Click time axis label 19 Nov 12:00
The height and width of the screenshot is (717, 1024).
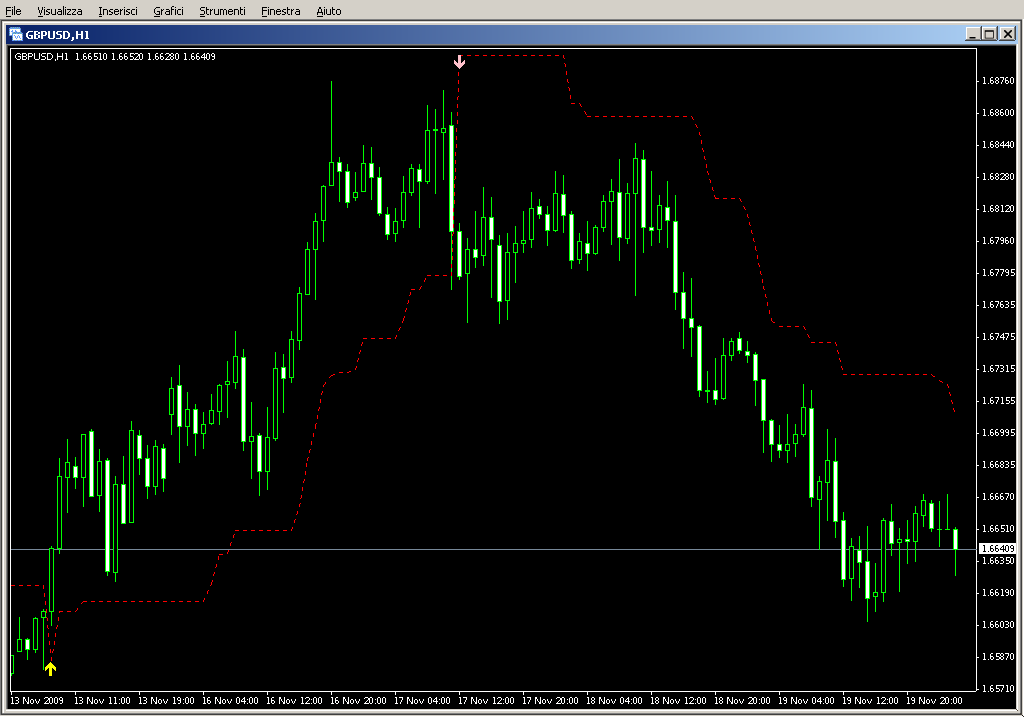[x=870, y=701]
